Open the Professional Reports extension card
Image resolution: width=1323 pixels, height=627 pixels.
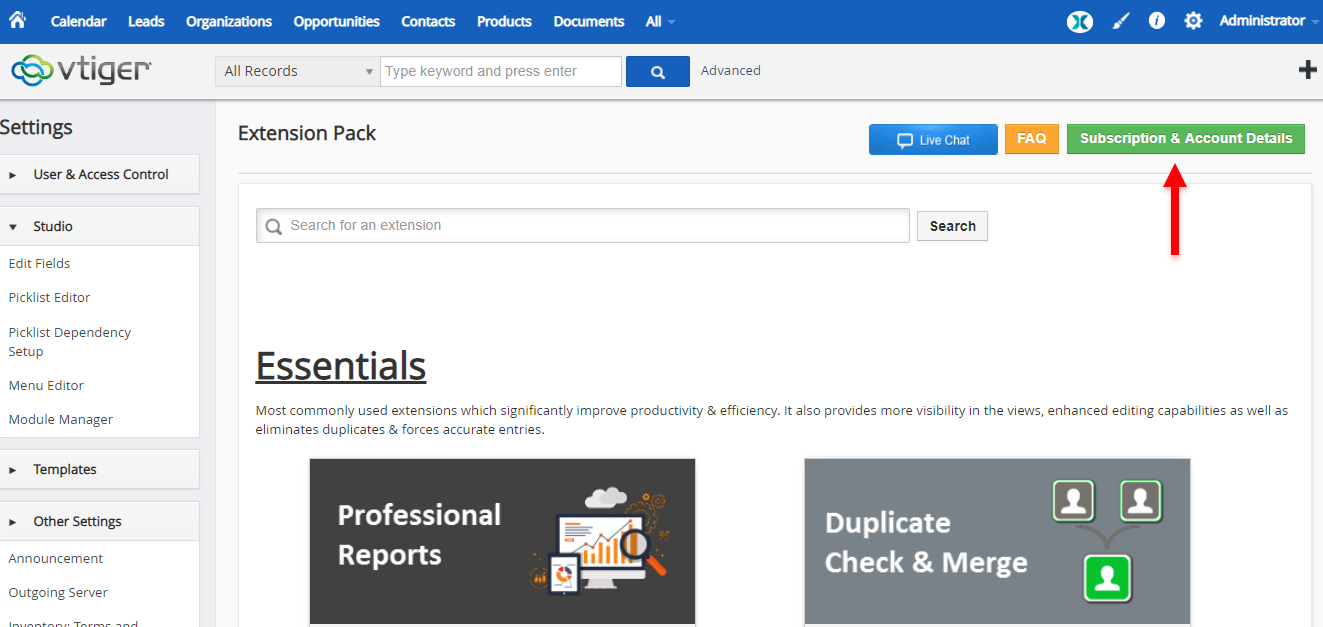point(502,541)
